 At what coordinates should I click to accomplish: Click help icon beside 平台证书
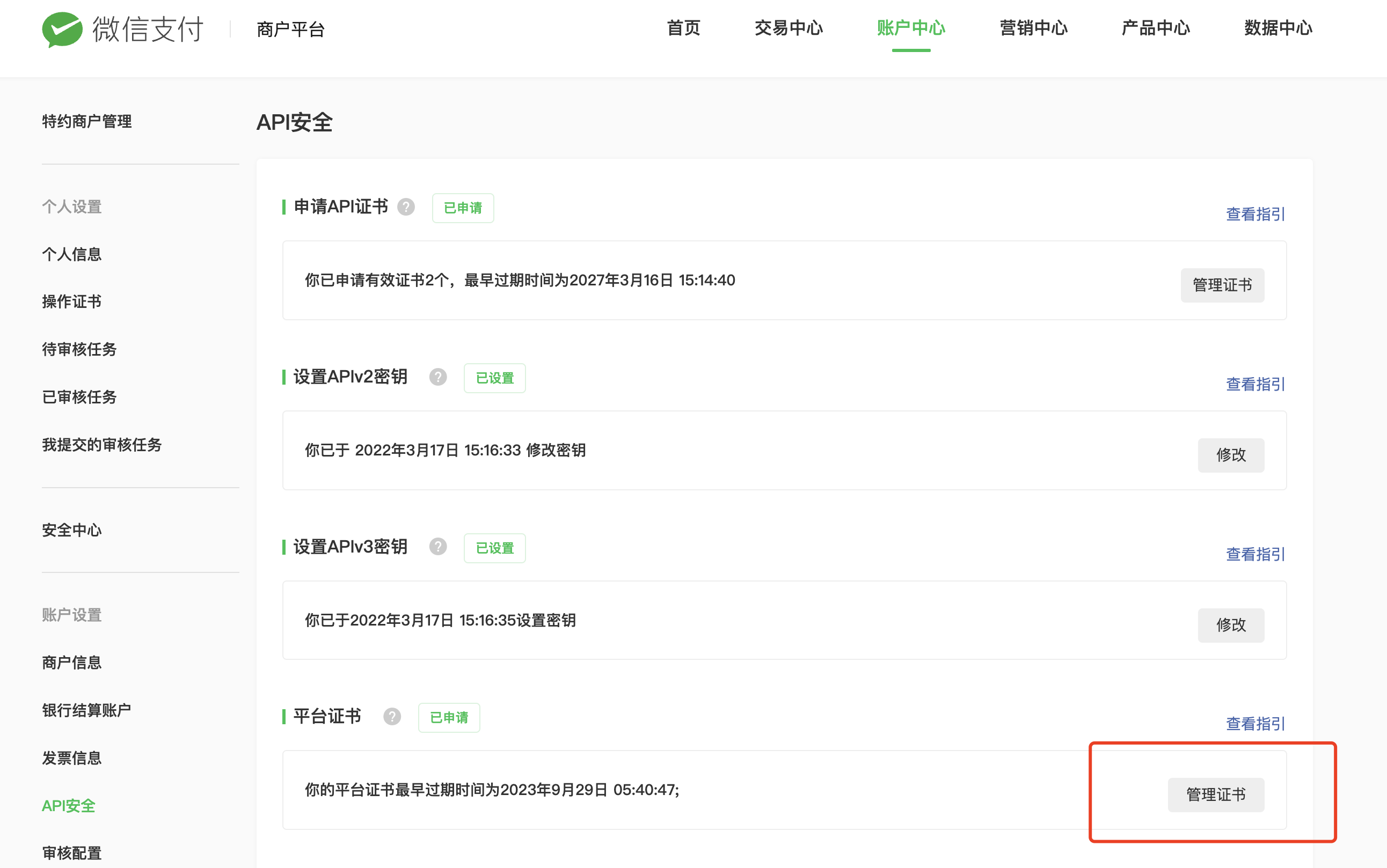(x=392, y=716)
